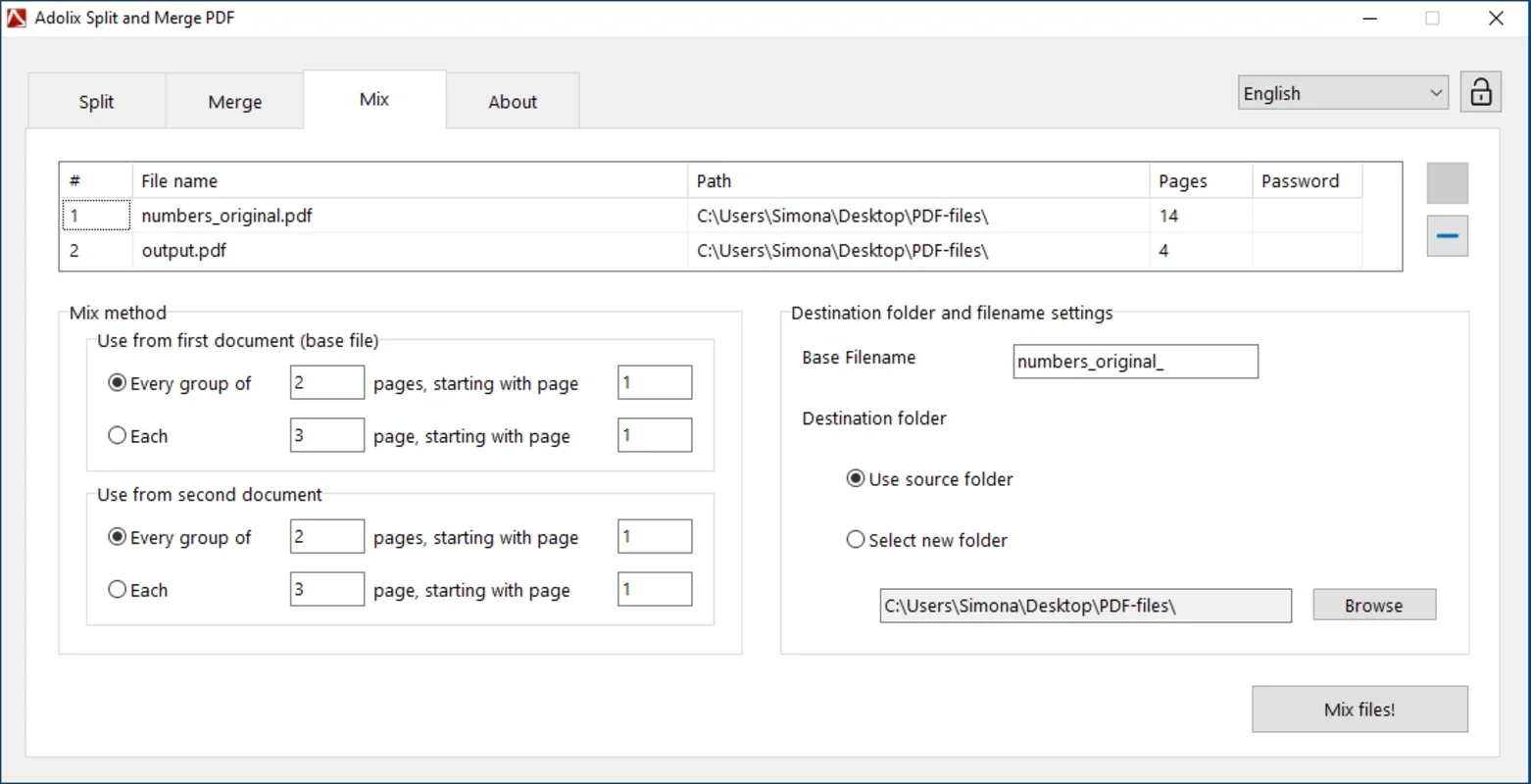Select the output.pdf row
The width and height of the screenshot is (1531, 784).
(712, 250)
